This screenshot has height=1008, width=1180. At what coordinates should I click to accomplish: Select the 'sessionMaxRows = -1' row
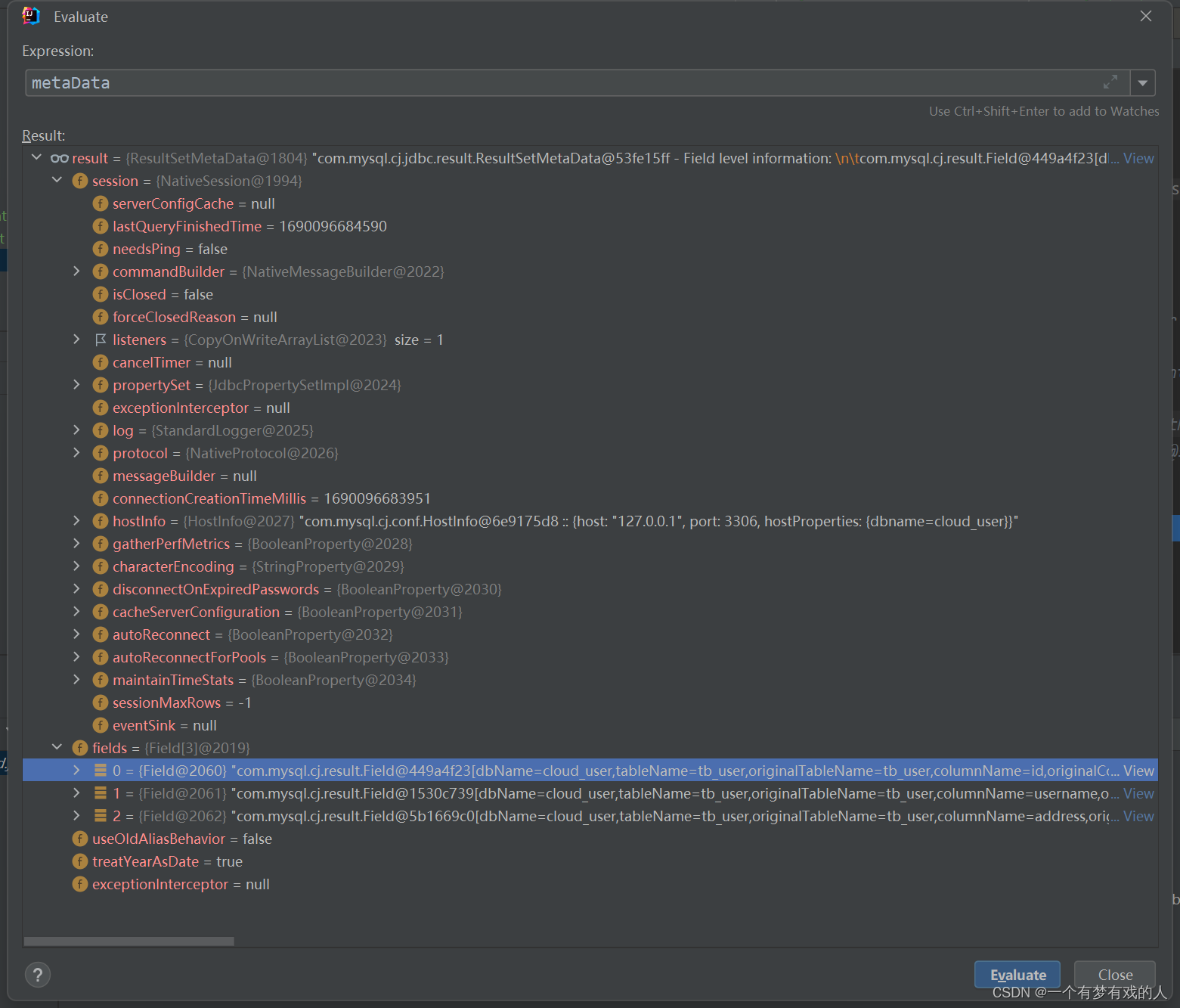pos(590,702)
